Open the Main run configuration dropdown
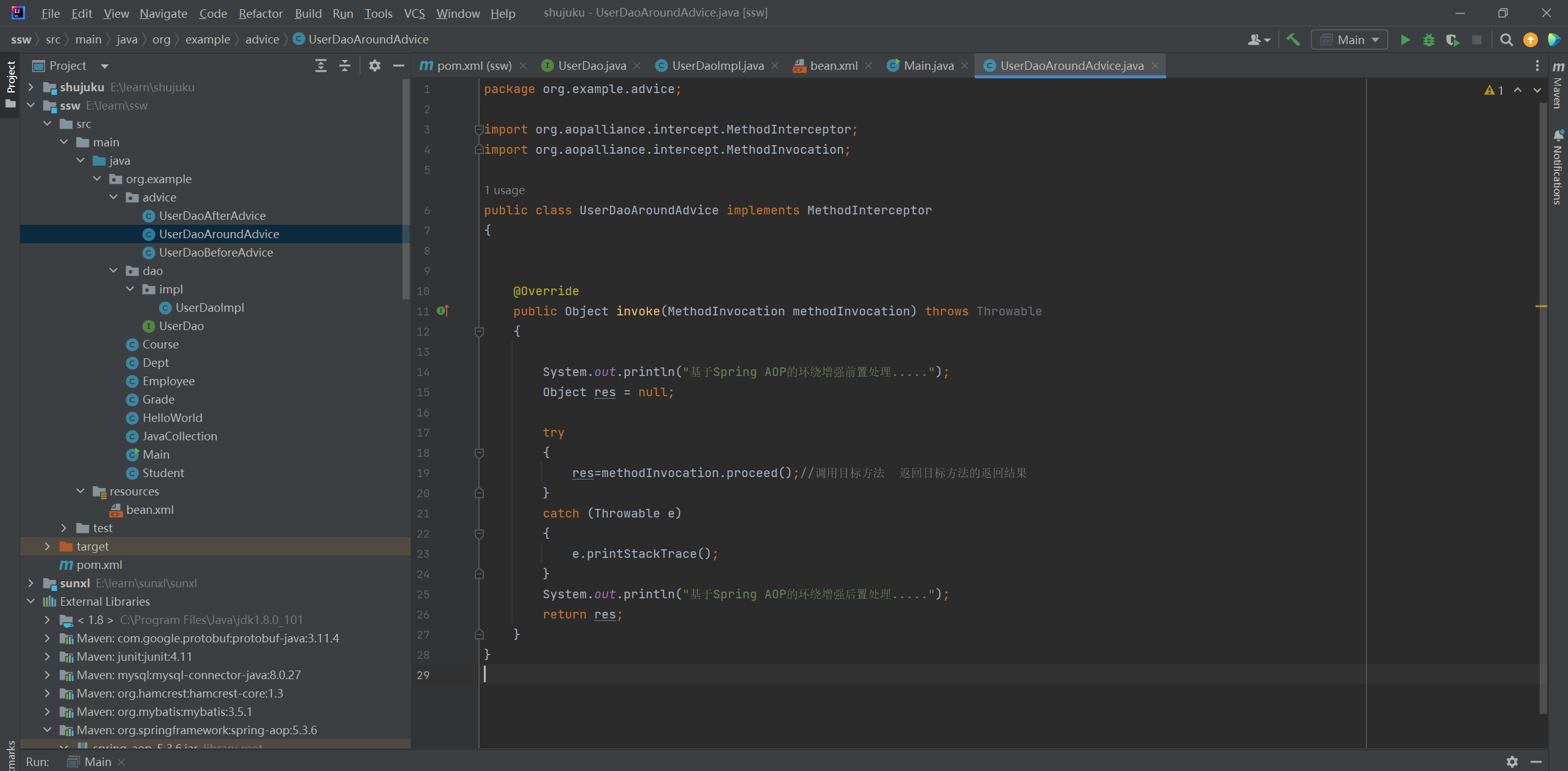This screenshot has height=771, width=1568. [x=1350, y=40]
